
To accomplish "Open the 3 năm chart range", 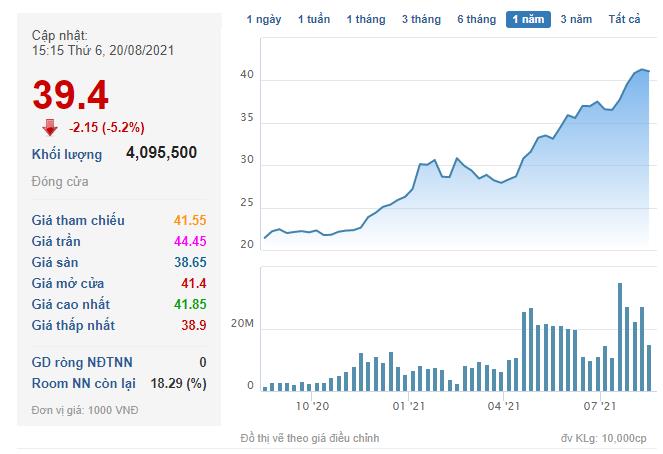I will (576, 19).
